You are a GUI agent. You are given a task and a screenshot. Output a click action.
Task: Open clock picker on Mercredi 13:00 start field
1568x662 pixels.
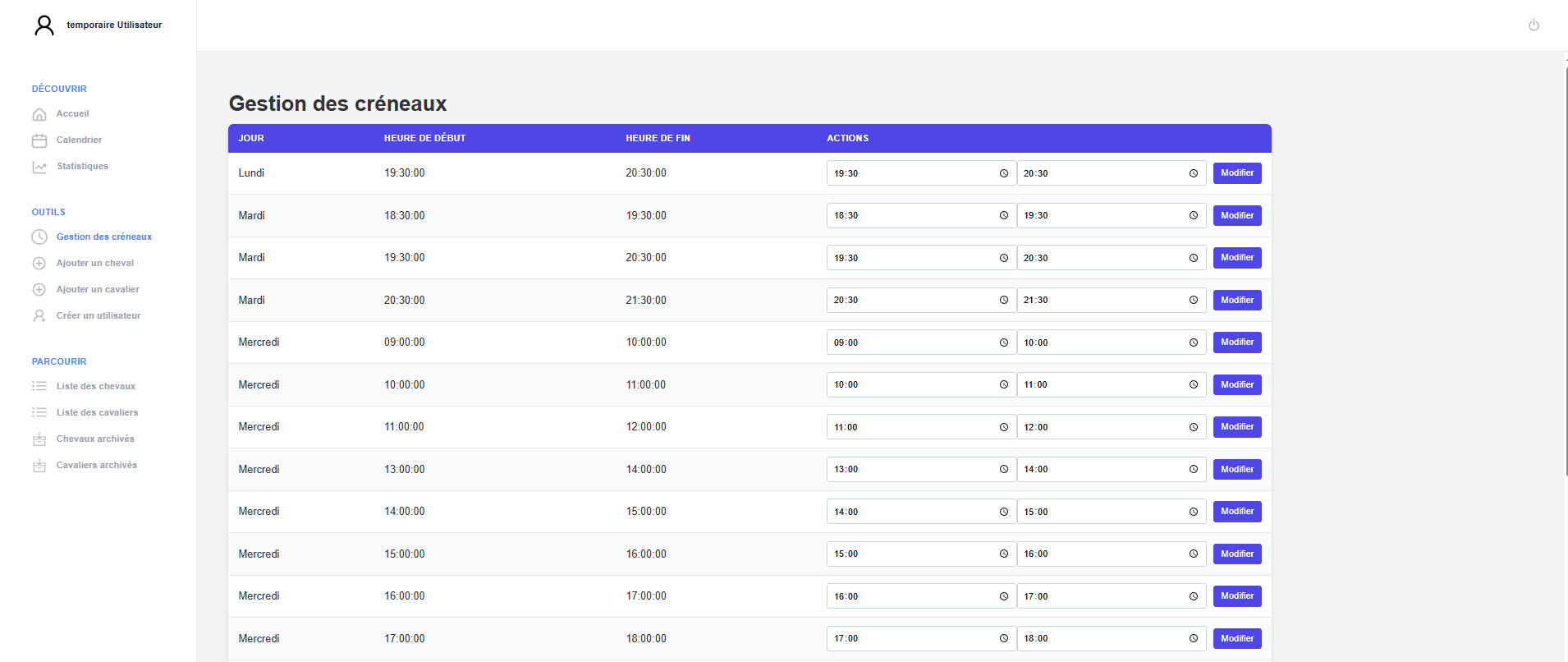pyautogui.click(x=1003, y=469)
